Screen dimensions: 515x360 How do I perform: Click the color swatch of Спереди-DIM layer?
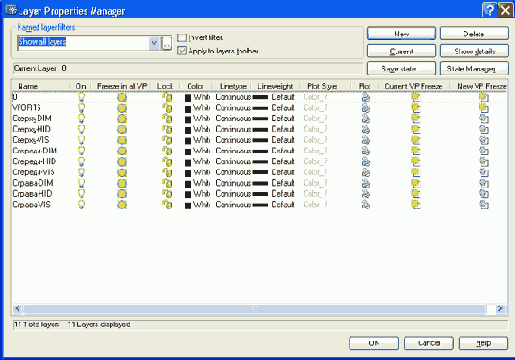188,151
